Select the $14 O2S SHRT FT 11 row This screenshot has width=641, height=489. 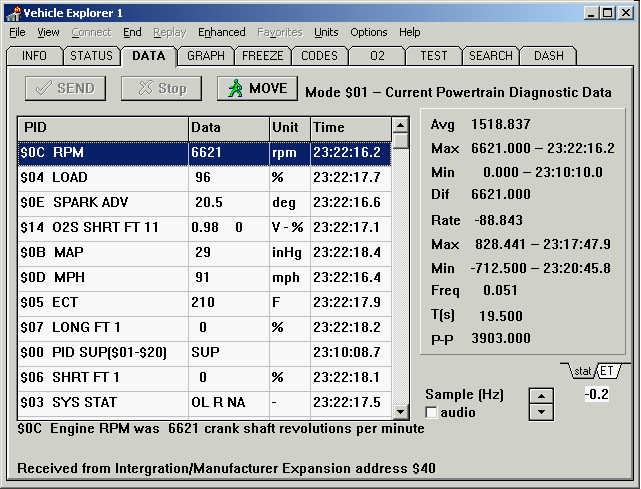pyautogui.click(x=204, y=228)
